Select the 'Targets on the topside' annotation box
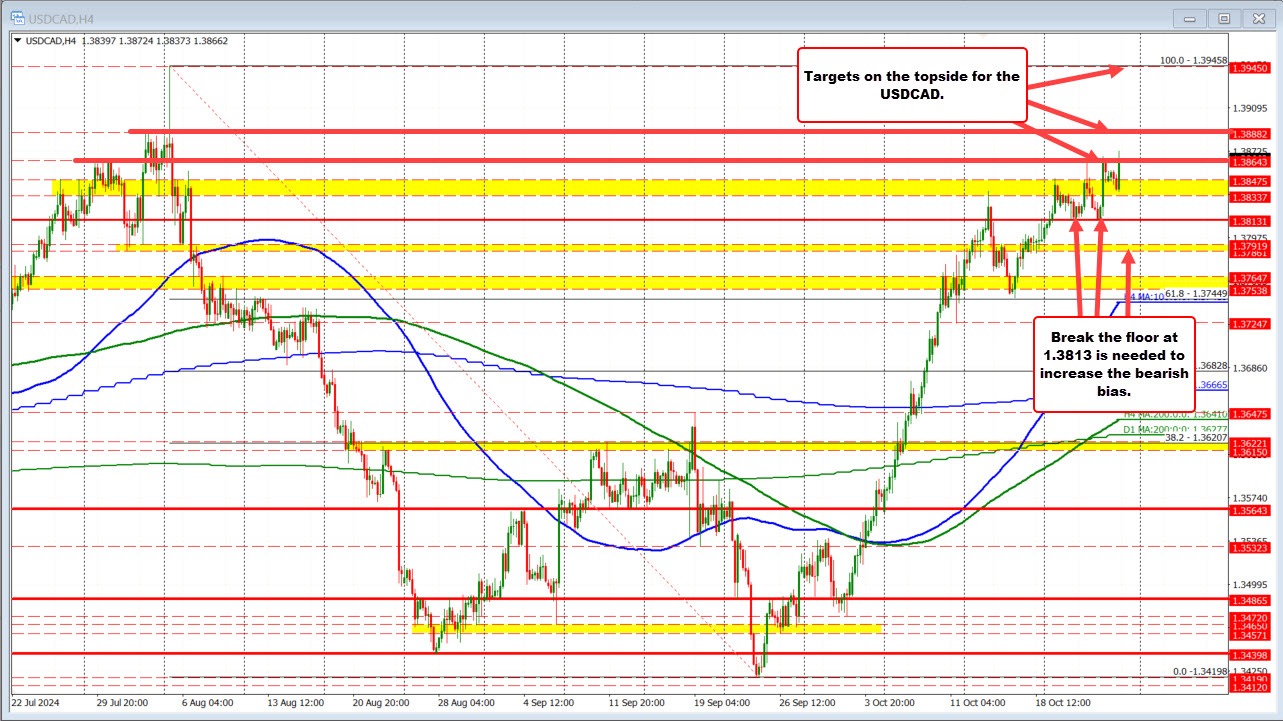The image size is (1283, 721). [912, 86]
